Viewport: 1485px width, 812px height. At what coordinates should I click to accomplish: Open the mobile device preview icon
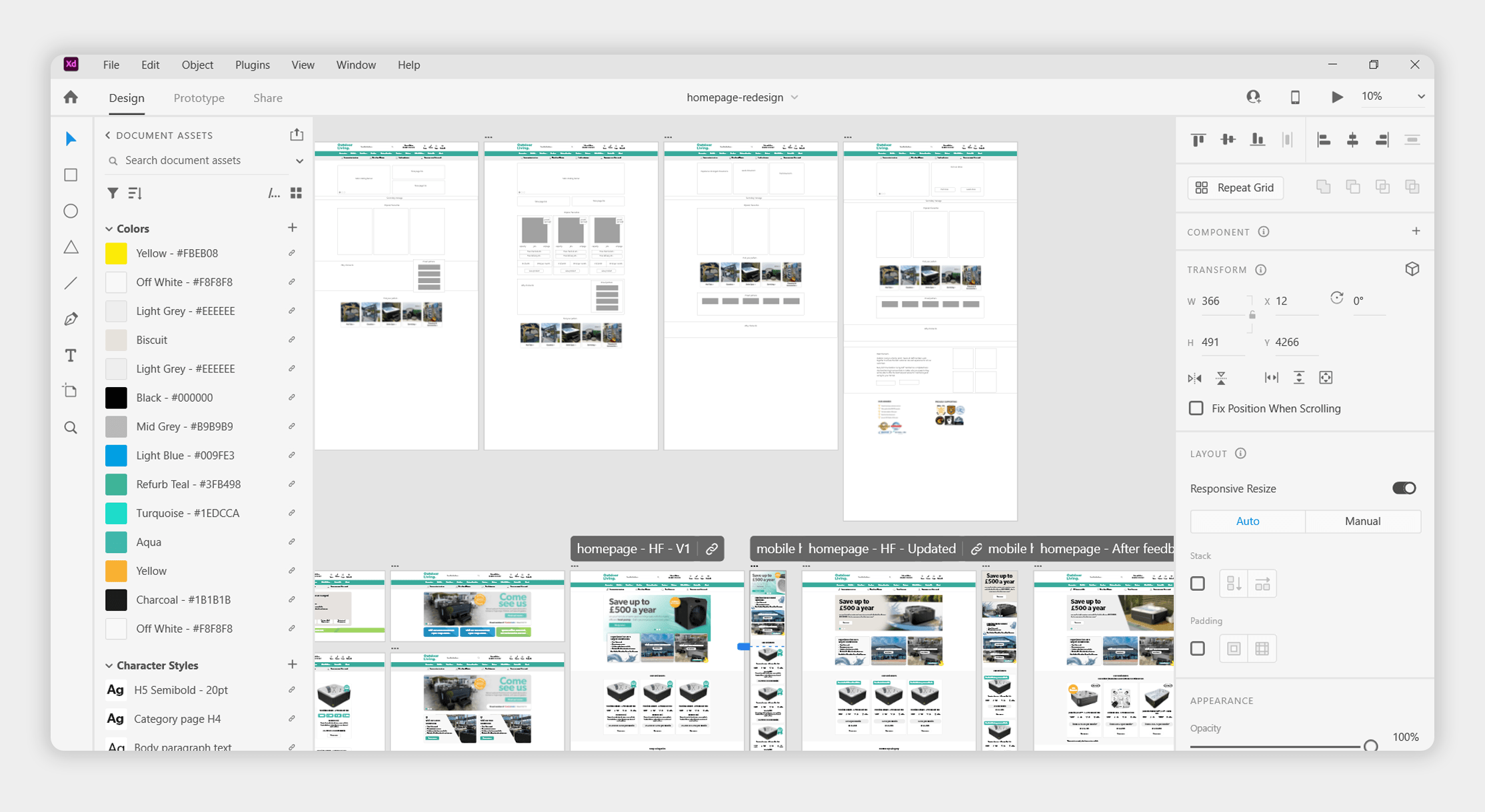(1294, 97)
